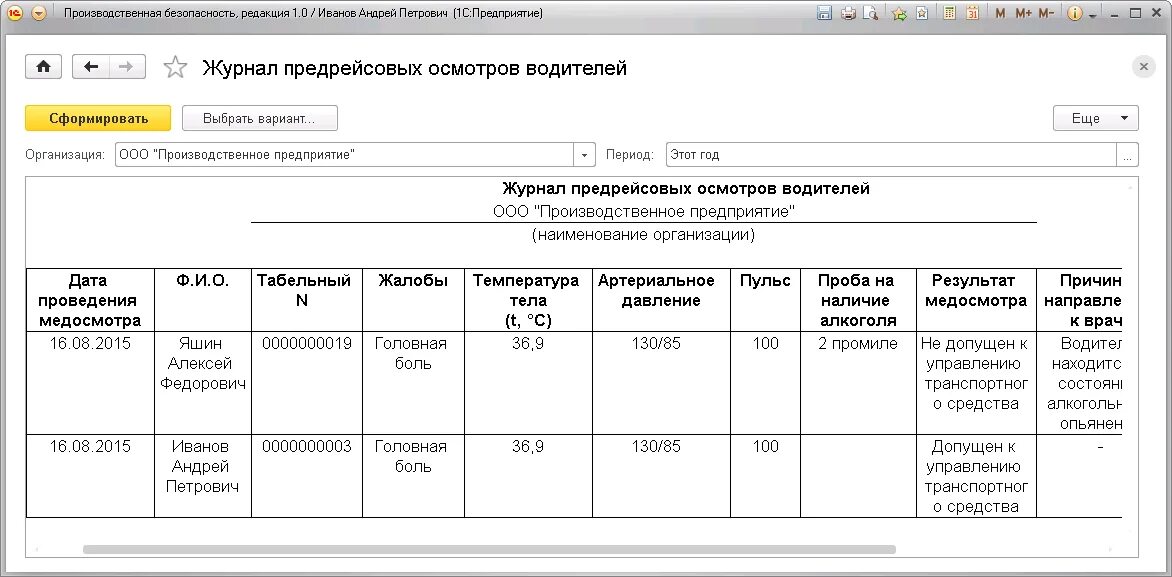Open favorites list star page icon

(922, 13)
